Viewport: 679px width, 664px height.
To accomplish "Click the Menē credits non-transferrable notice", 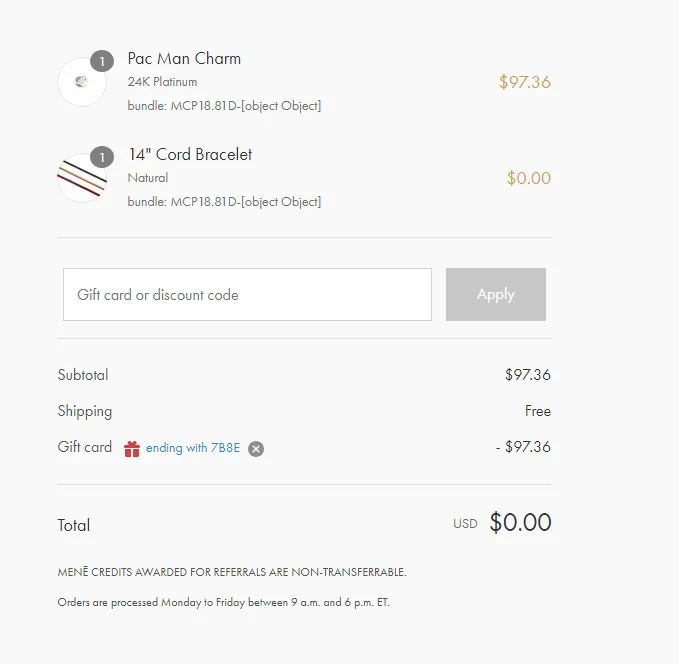I will click(232, 572).
